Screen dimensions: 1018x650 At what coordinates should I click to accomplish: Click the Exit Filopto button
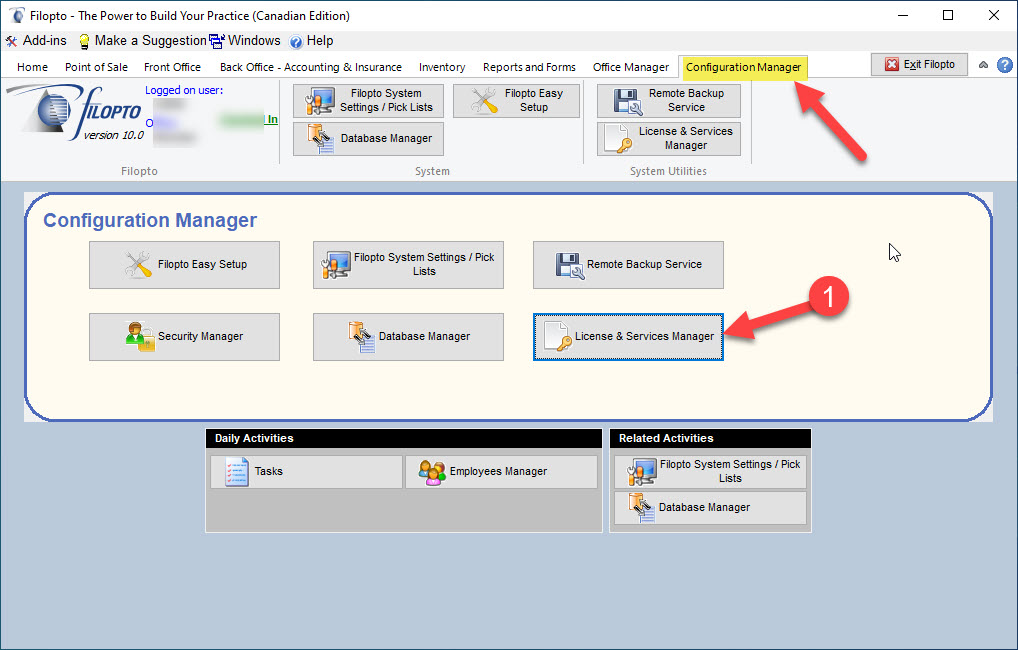(919, 64)
